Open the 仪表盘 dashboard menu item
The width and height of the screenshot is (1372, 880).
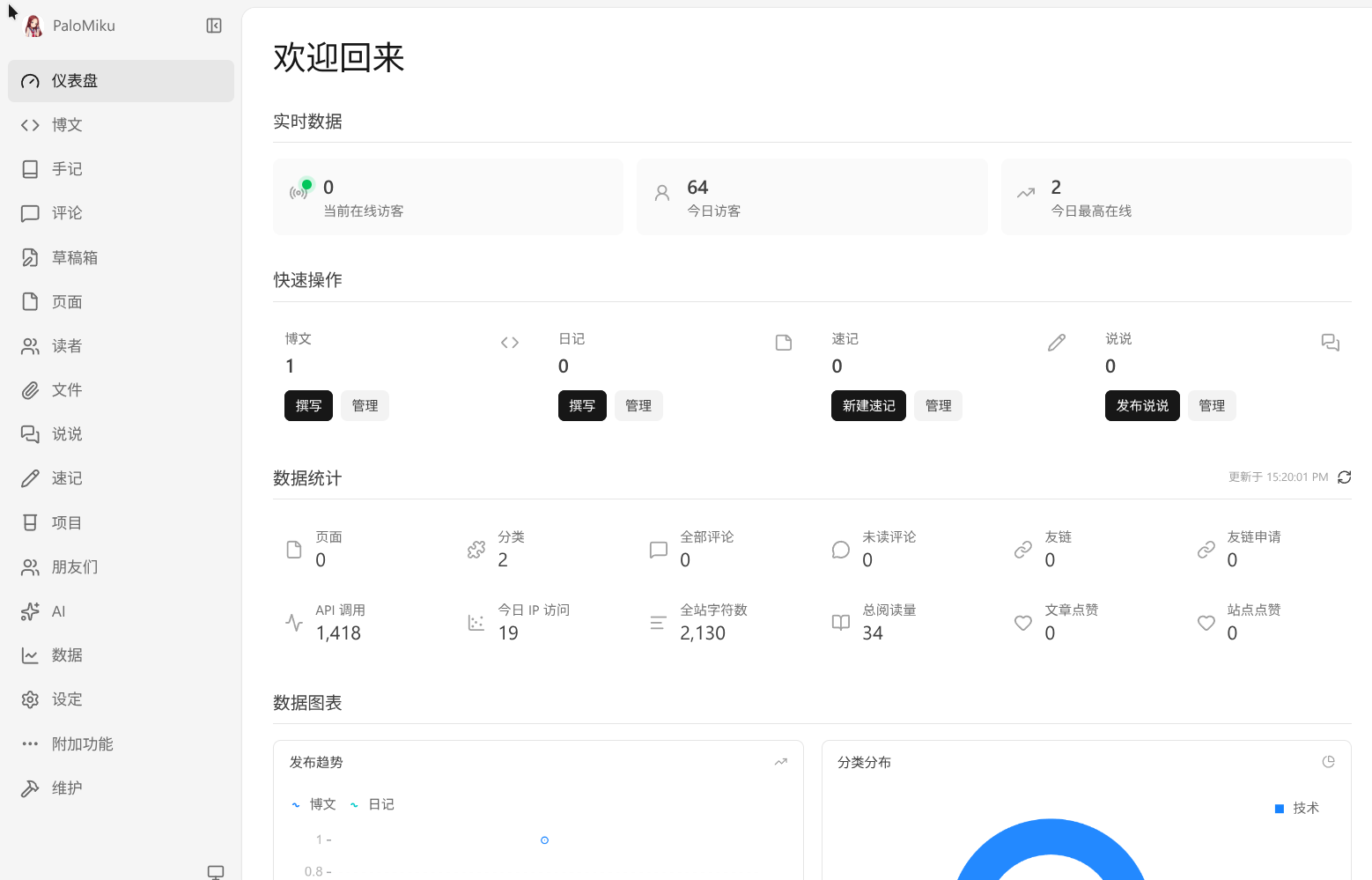pos(121,81)
